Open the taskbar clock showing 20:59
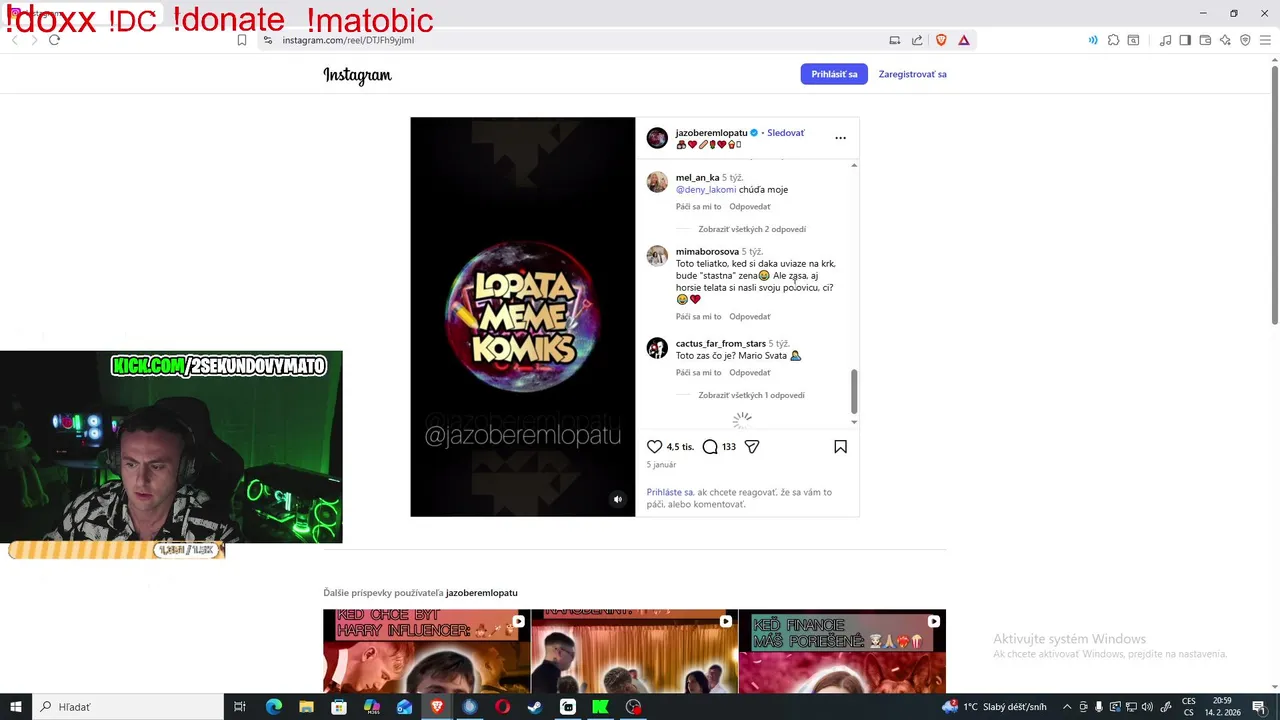Viewport: 1280px width, 720px height. [1221, 707]
